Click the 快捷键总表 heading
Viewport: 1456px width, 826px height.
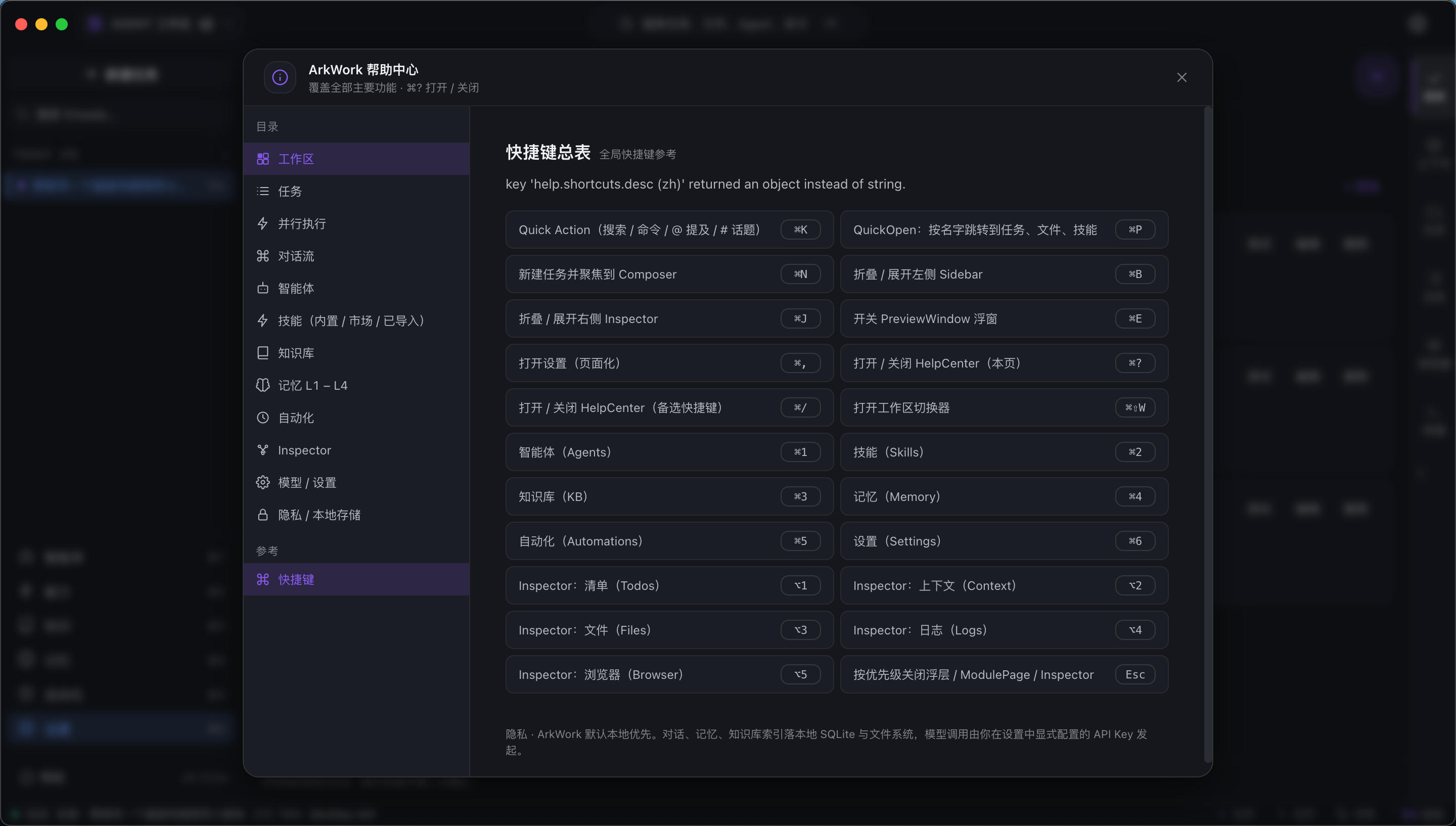pos(548,152)
